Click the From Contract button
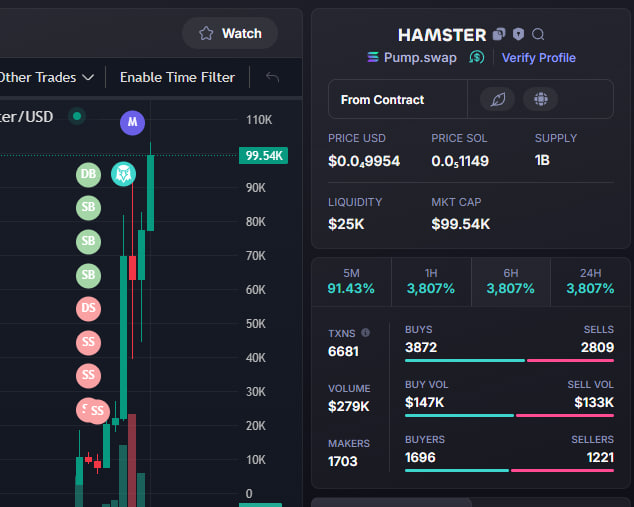This screenshot has height=507, width=634. click(x=383, y=99)
